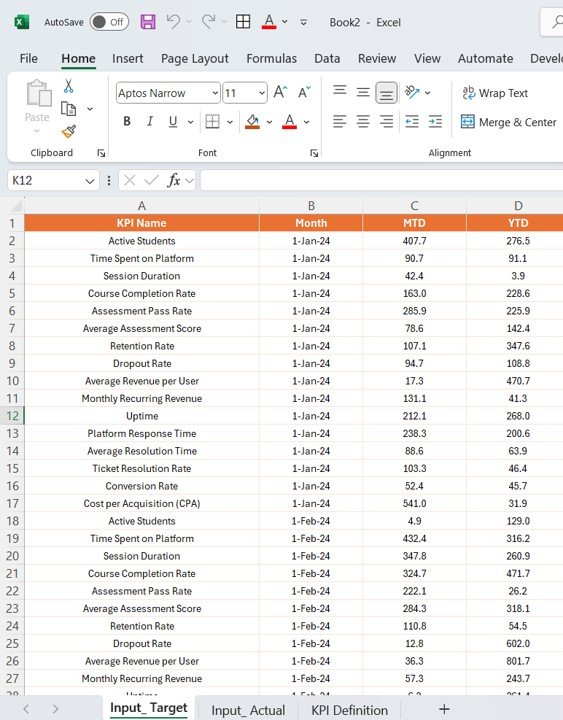Switch to Formulas tab
This screenshot has height=720, width=563.
coord(271,58)
